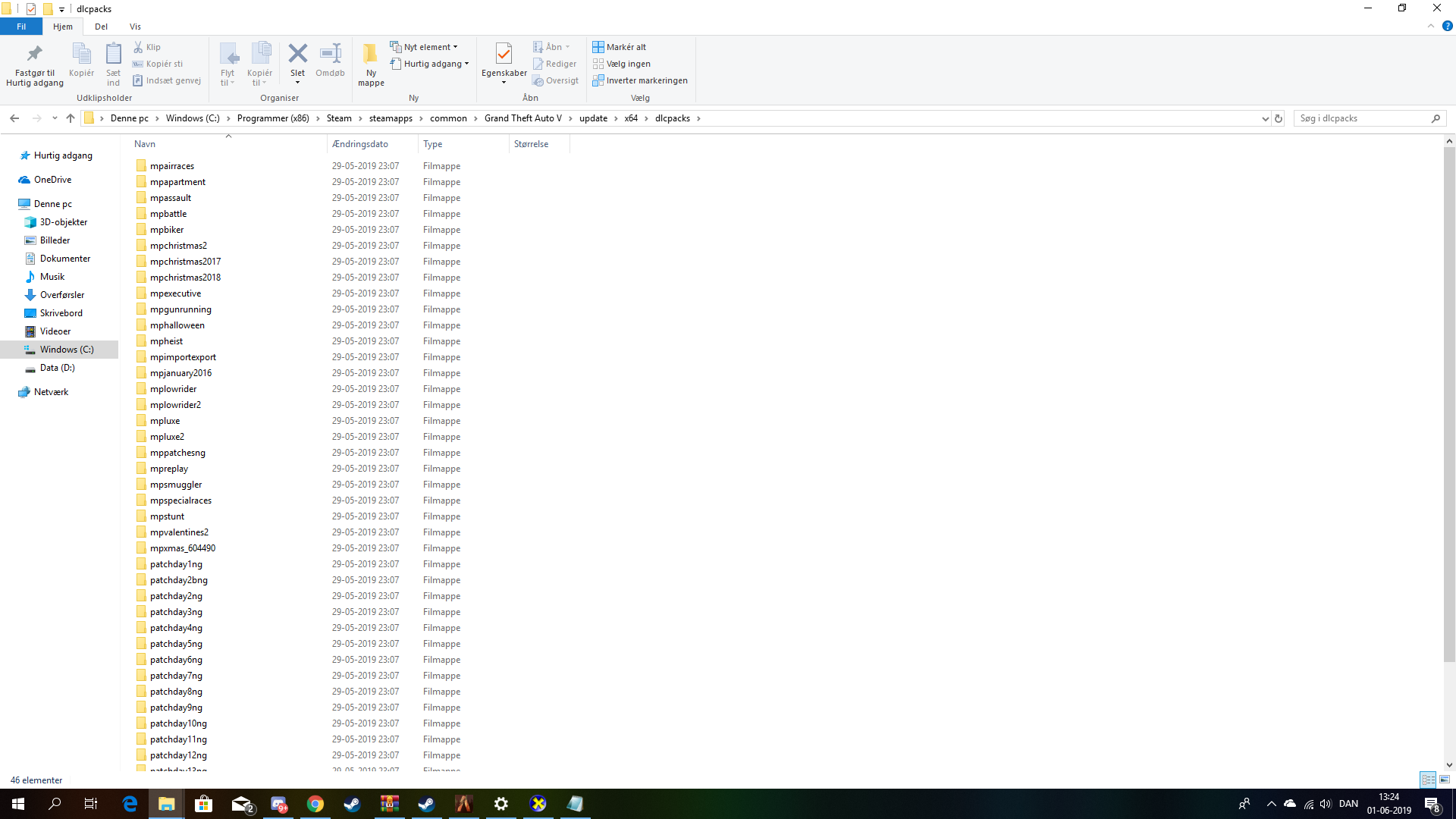Image resolution: width=1456 pixels, height=819 pixels.
Task: Click the Slet (delete) ribbon icon
Action: [x=297, y=55]
